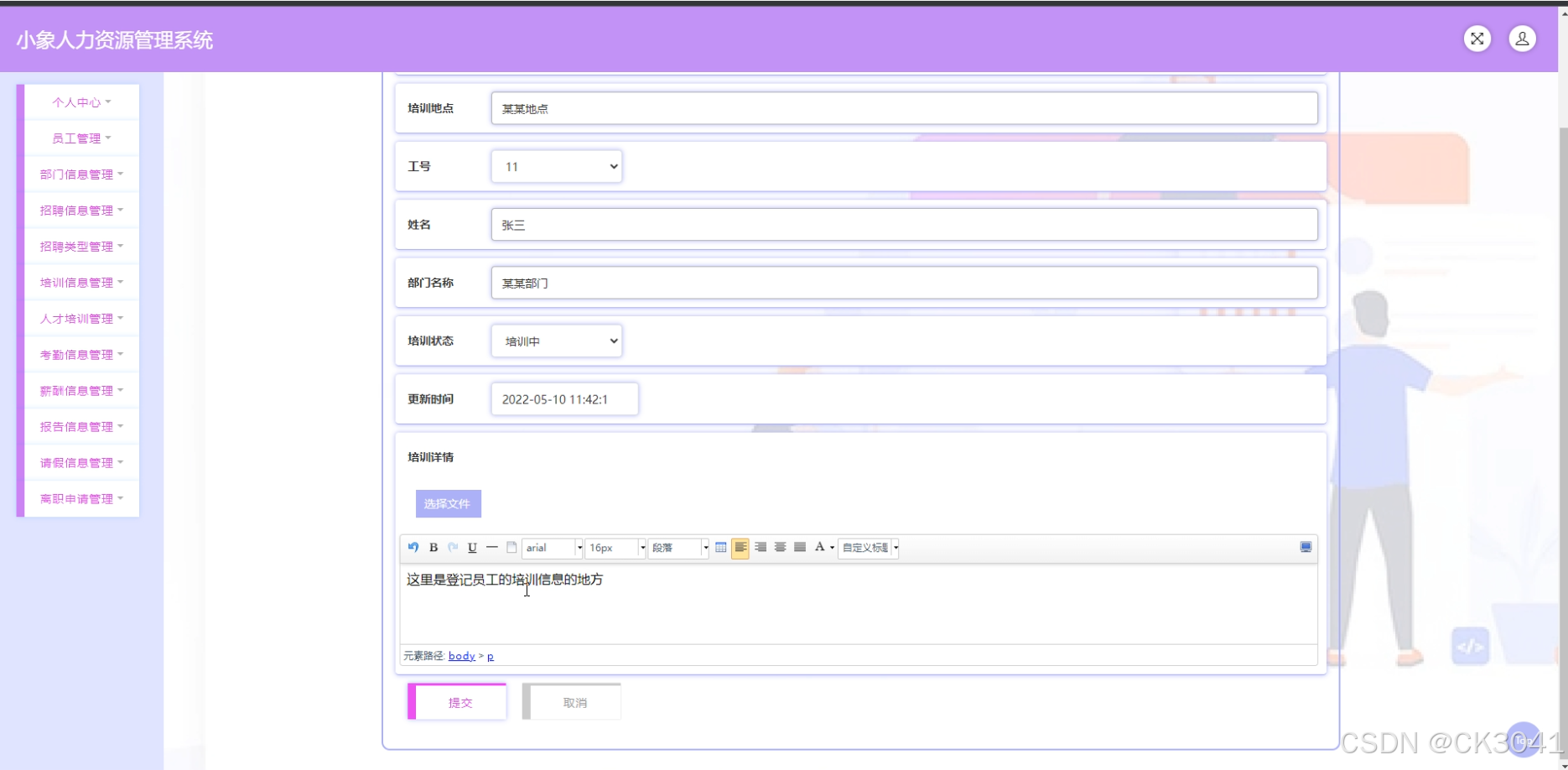Expand 招聘信息管理 sidebar menu
This screenshot has width=1568, height=770.
pyautogui.click(x=81, y=211)
